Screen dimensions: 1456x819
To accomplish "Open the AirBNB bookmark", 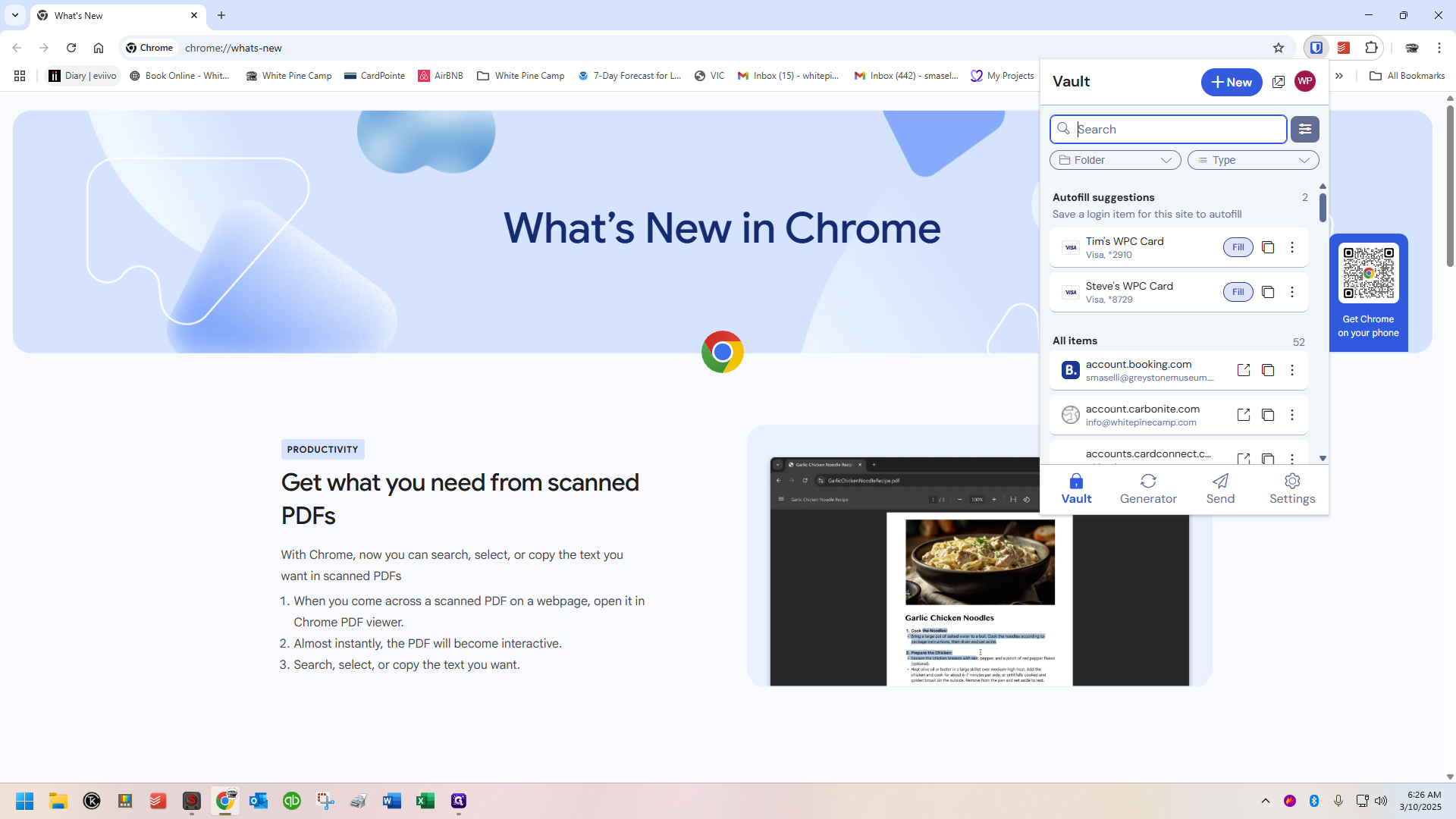I will (x=441, y=76).
